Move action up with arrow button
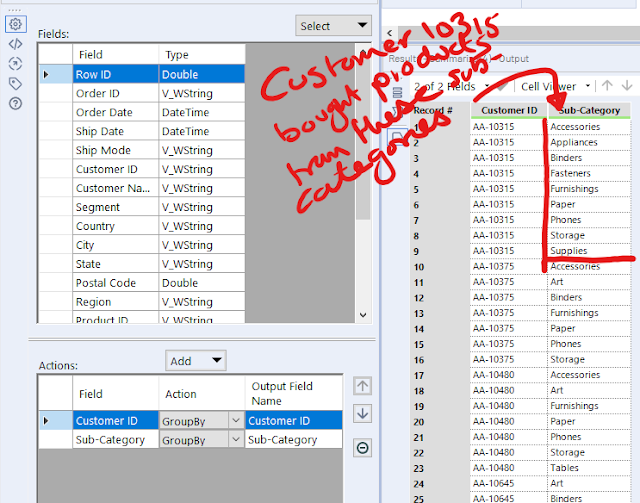Screen dimensions: 640x503 click(362, 386)
